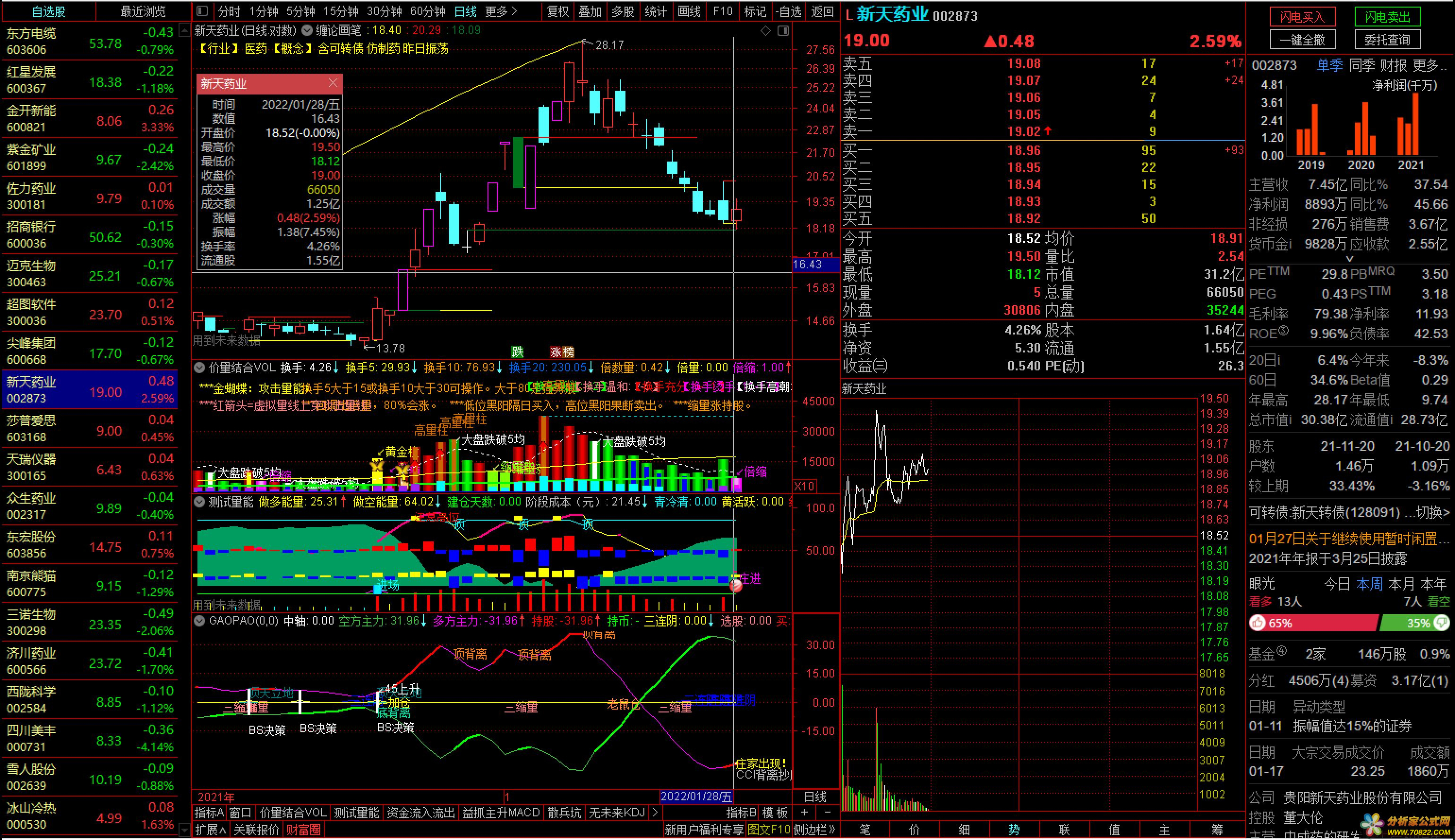Click the 叠加 overlay button
Image resolution: width=1455 pixels, height=840 pixels.
pyautogui.click(x=590, y=11)
